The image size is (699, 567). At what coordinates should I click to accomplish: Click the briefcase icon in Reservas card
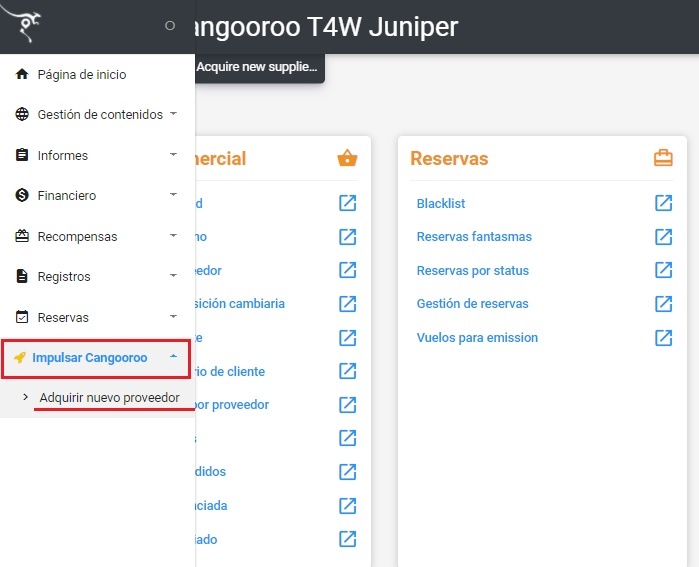tap(663, 158)
